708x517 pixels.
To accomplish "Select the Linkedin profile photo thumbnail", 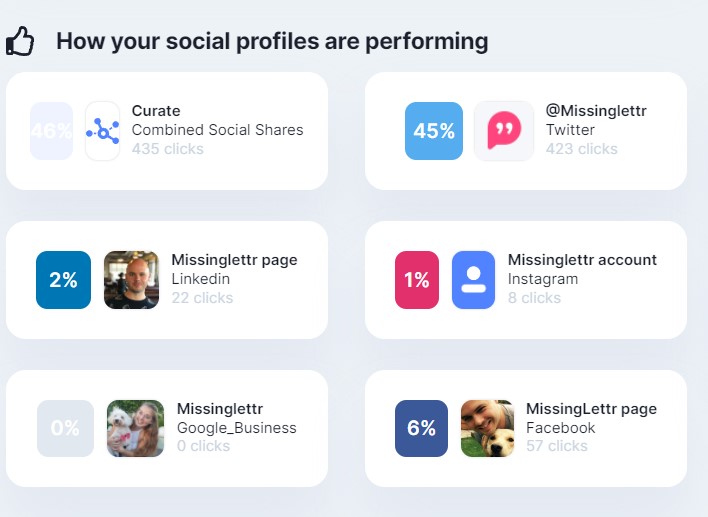I will (131, 280).
